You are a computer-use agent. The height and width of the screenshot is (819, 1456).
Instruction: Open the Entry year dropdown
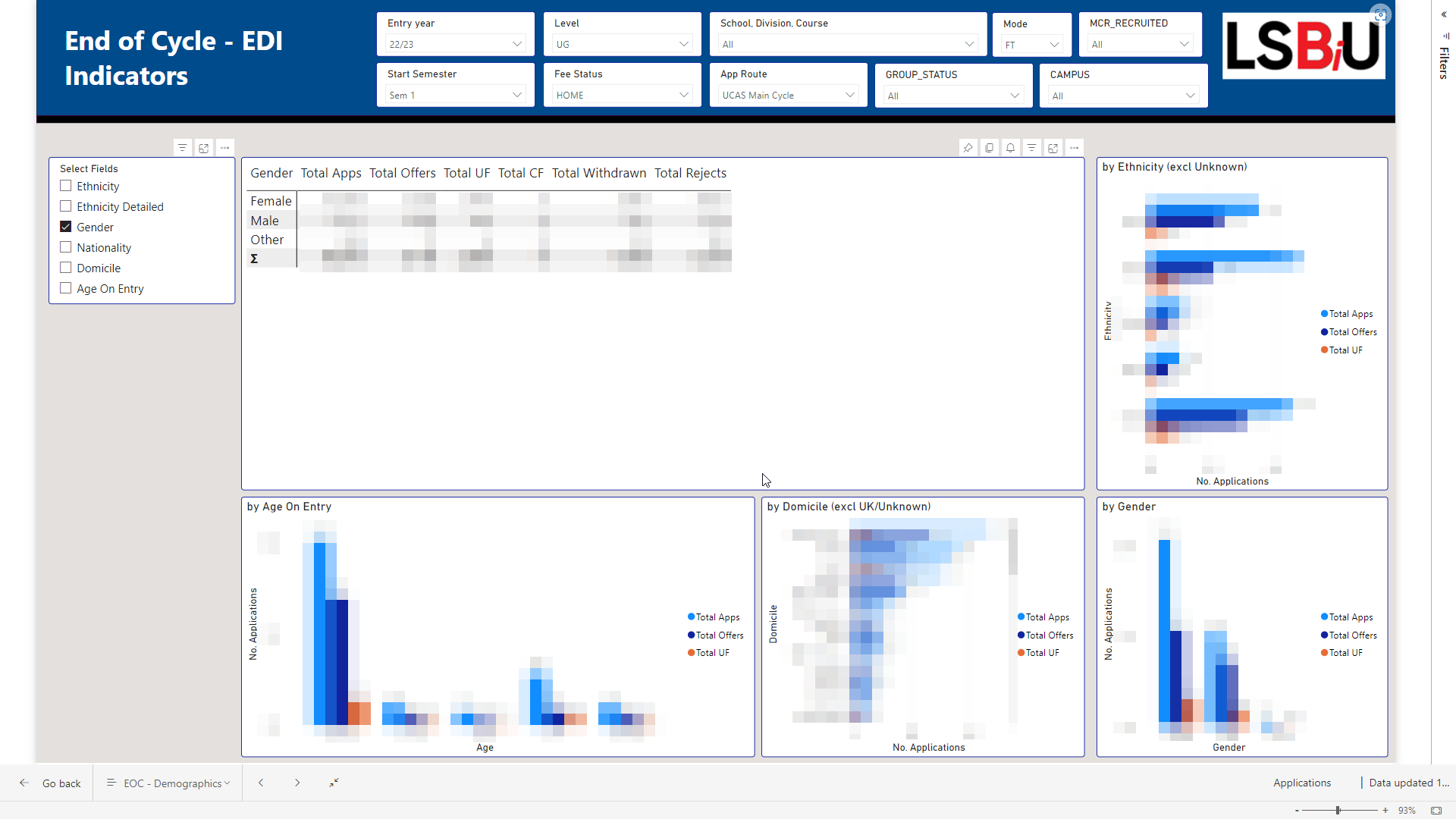[455, 44]
